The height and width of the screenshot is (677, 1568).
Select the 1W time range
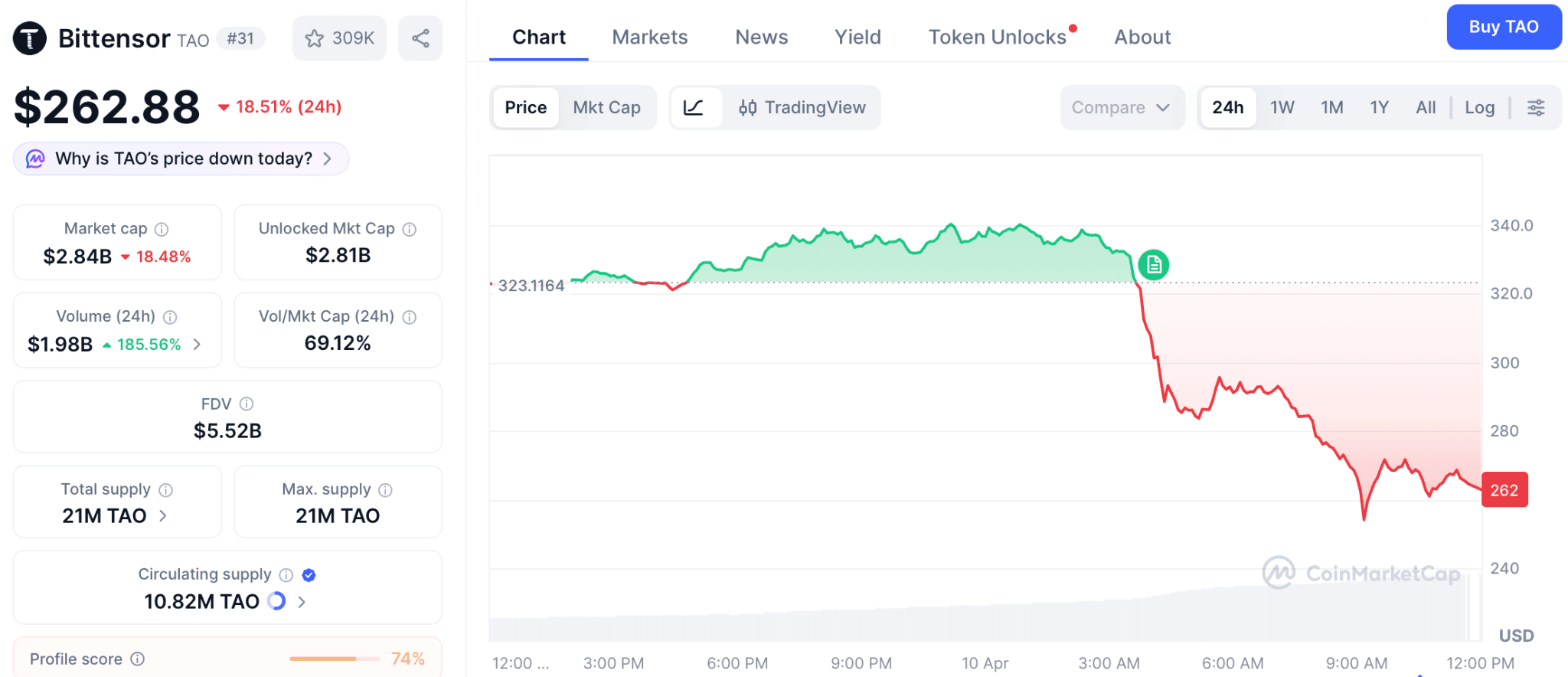[x=1282, y=108]
